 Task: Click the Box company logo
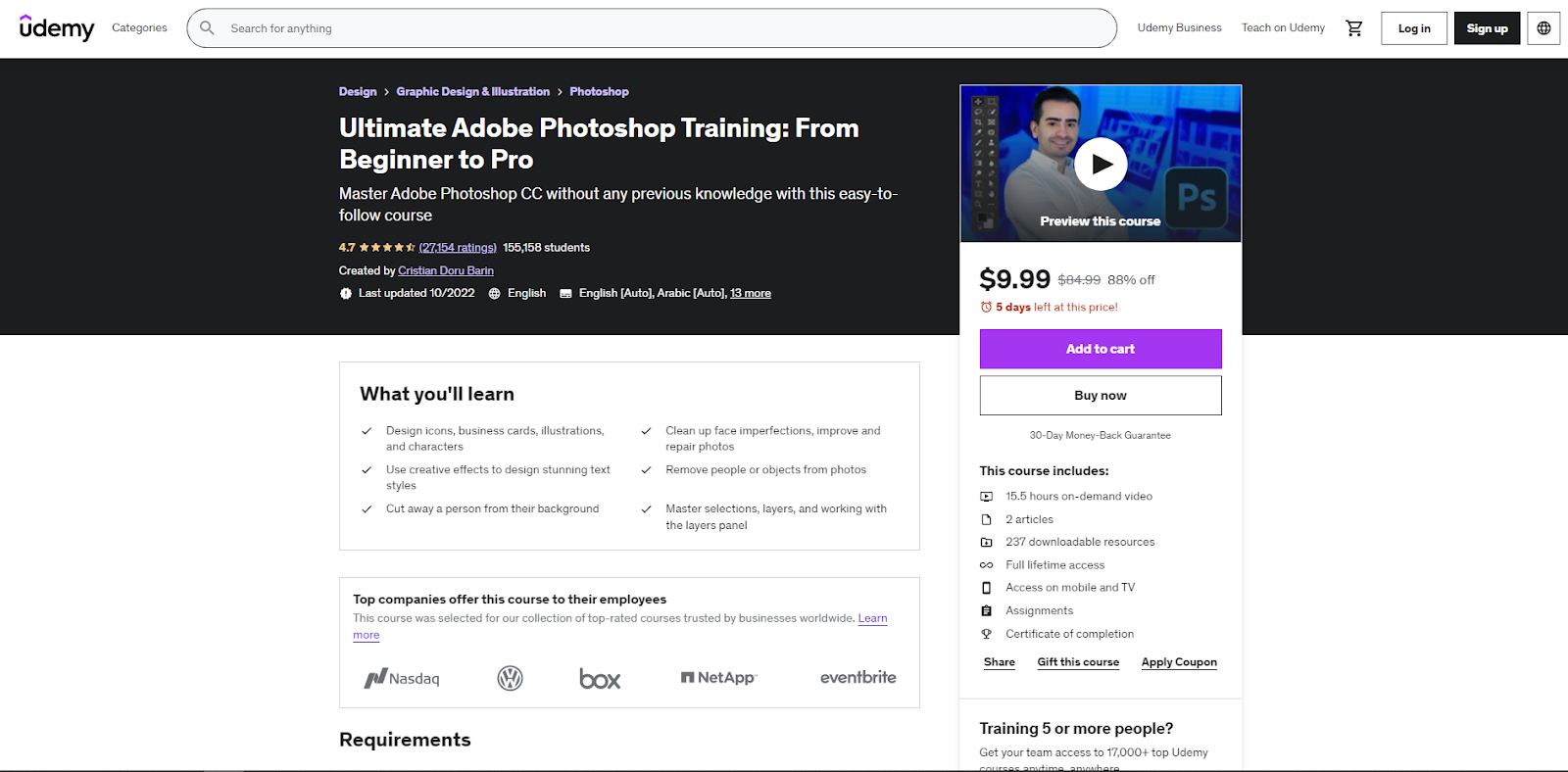coord(600,678)
